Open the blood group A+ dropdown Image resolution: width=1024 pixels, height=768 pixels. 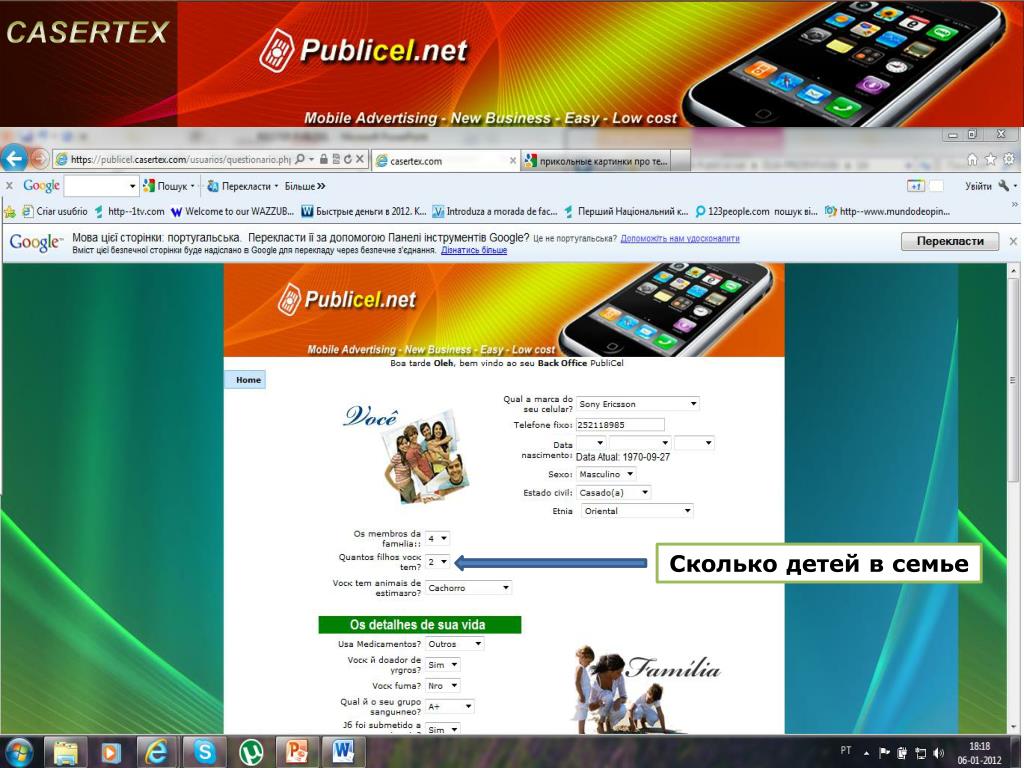click(x=449, y=707)
